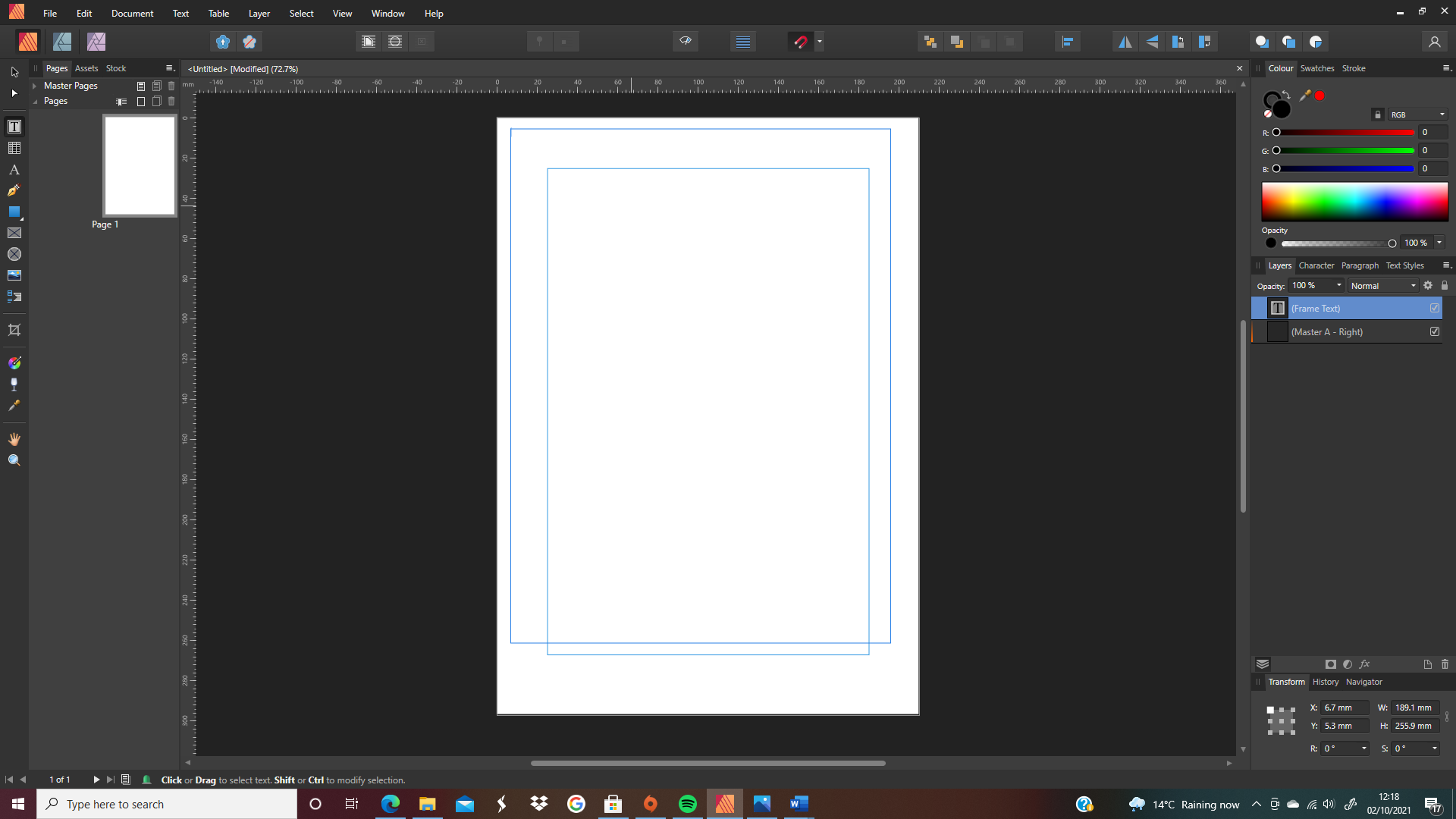
Task: Open Page 1 thumbnail
Action: pos(139,165)
